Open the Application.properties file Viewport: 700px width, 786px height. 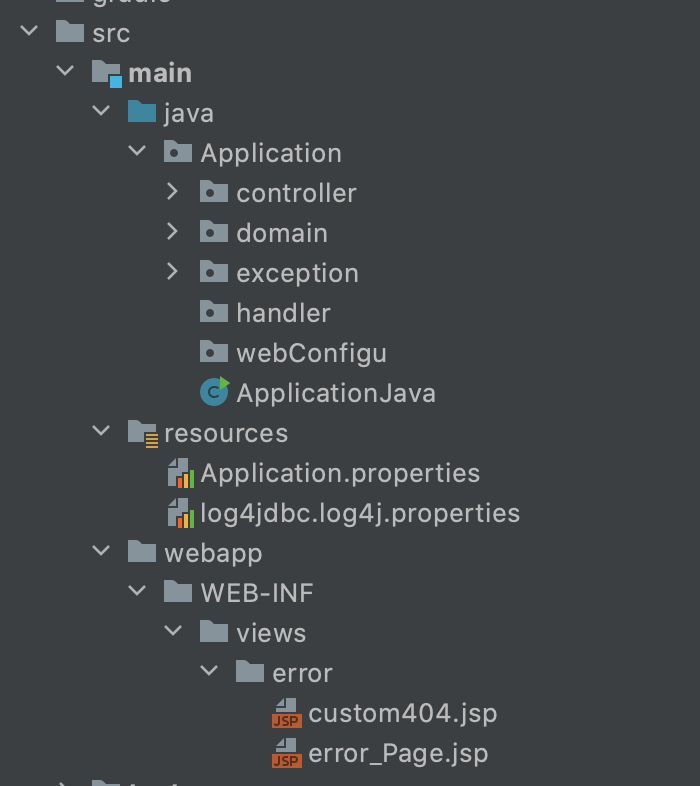(x=340, y=474)
